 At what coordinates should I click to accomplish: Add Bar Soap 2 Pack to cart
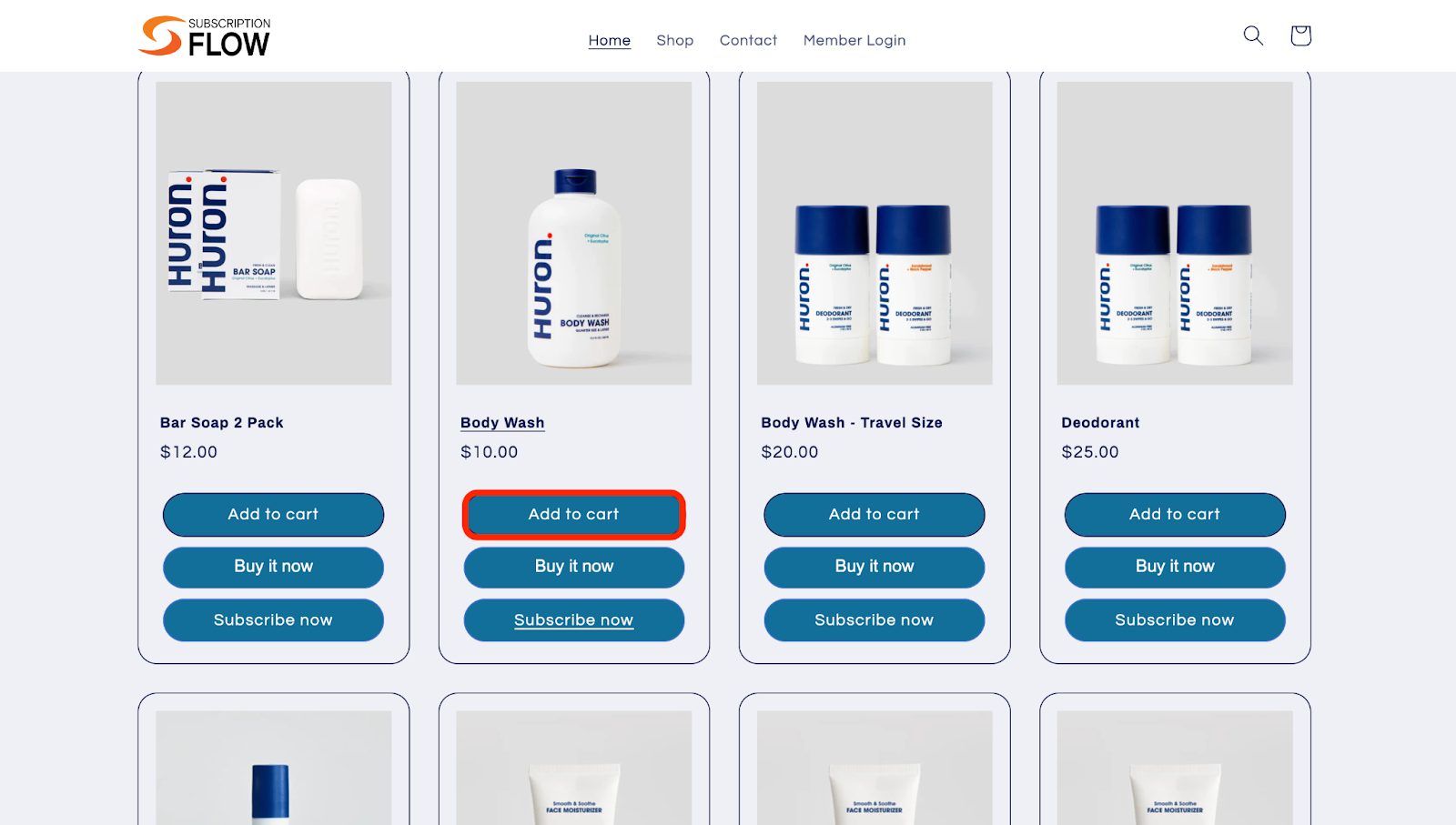tap(273, 515)
